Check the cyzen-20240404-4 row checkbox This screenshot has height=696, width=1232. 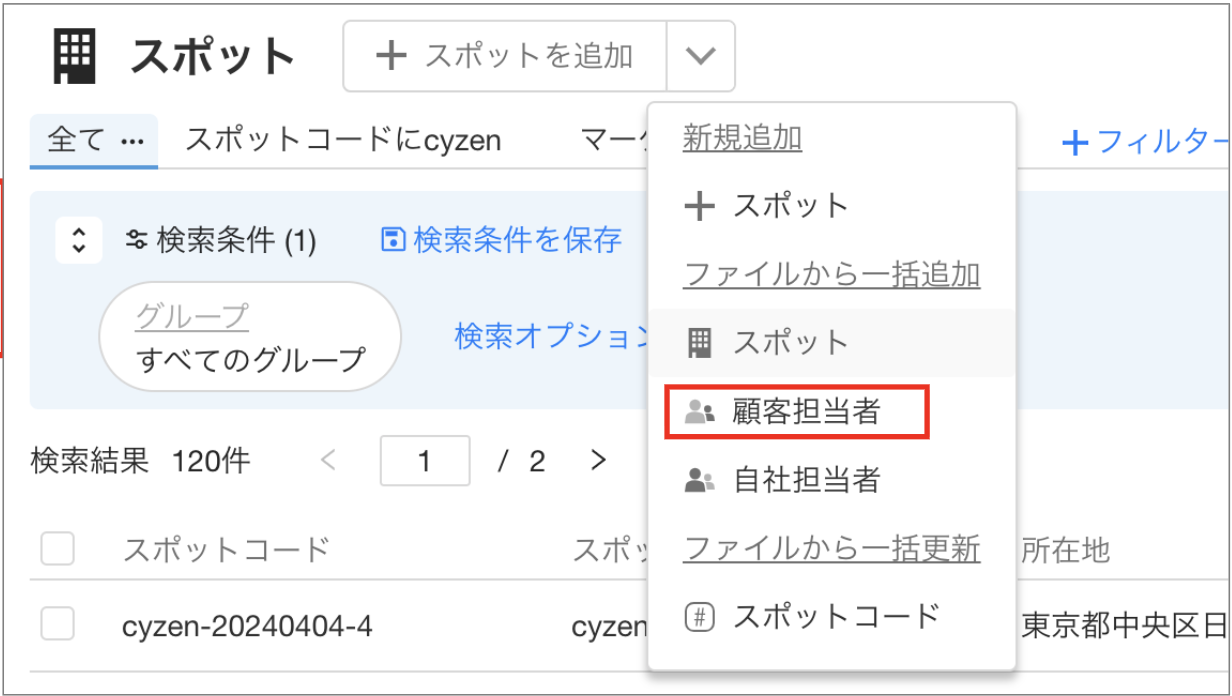click(x=58, y=624)
